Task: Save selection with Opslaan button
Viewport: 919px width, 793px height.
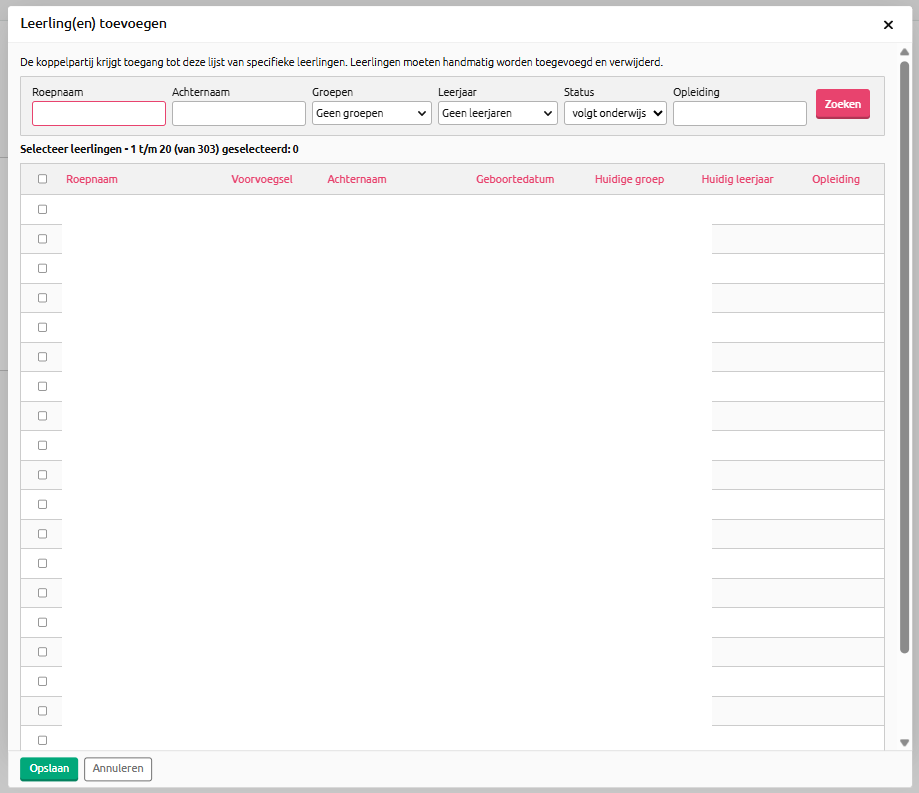Action: coord(49,769)
